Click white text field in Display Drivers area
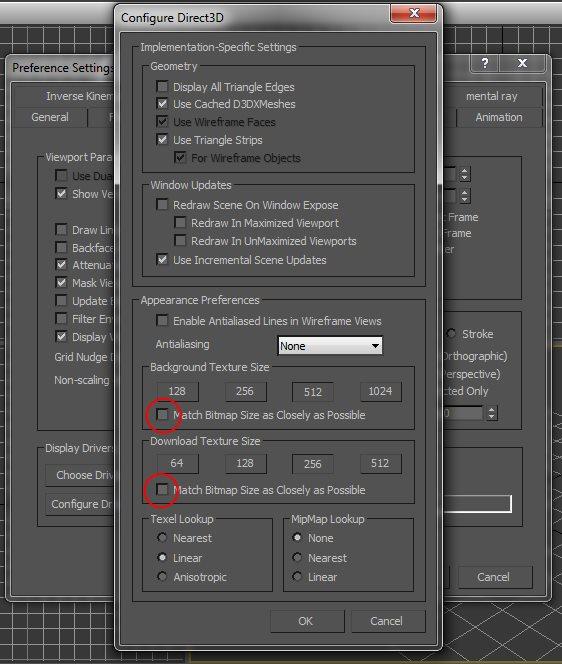Viewport: 562px width, 664px height. pos(477,504)
